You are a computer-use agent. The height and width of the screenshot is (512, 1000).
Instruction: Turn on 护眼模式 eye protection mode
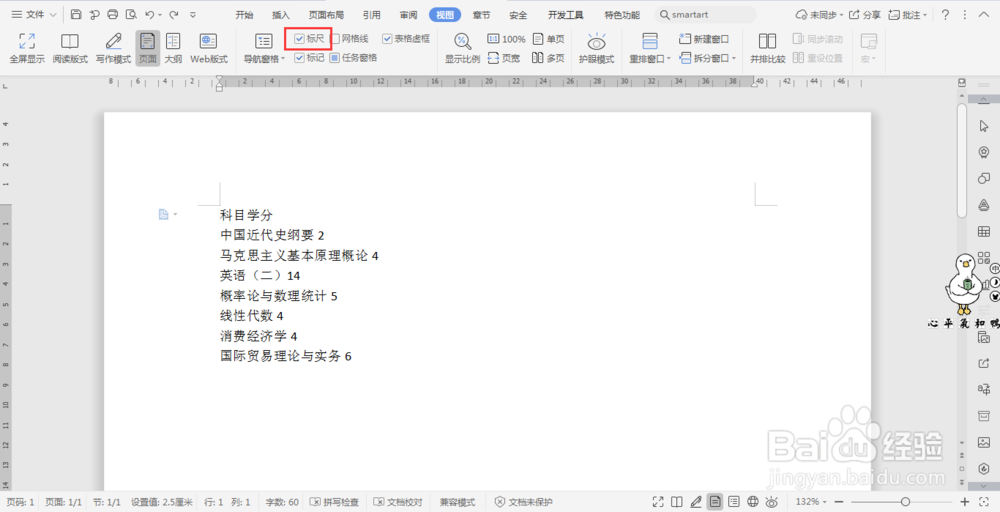click(x=596, y=48)
